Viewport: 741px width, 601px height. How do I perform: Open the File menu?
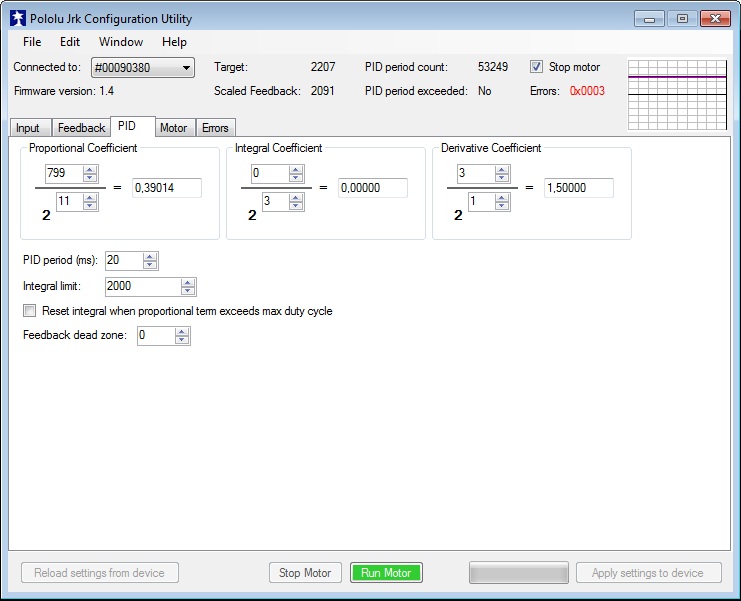coord(32,42)
